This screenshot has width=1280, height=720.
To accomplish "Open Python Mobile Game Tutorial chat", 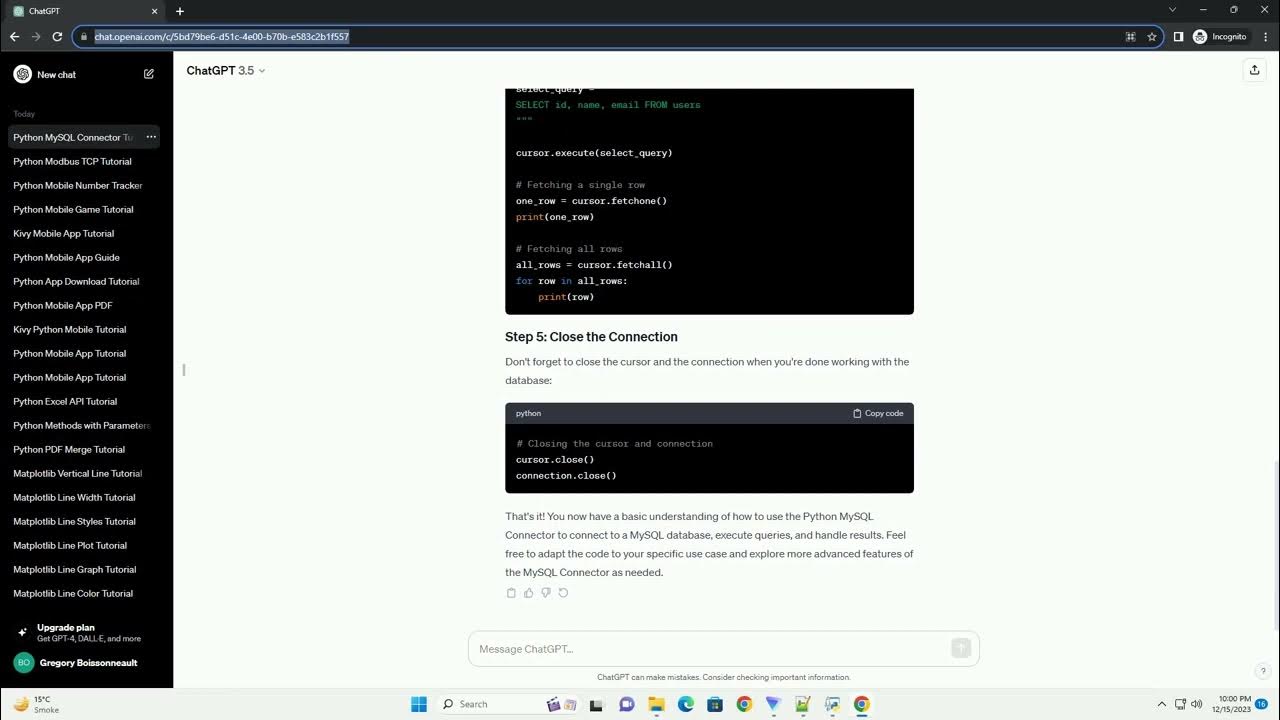I will 84,209.
